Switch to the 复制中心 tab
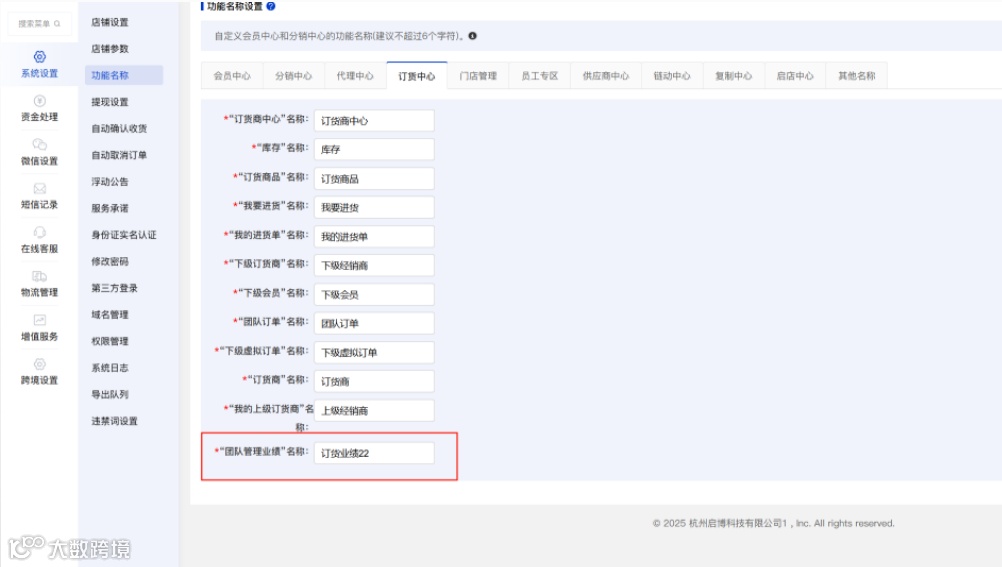 tap(734, 75)
